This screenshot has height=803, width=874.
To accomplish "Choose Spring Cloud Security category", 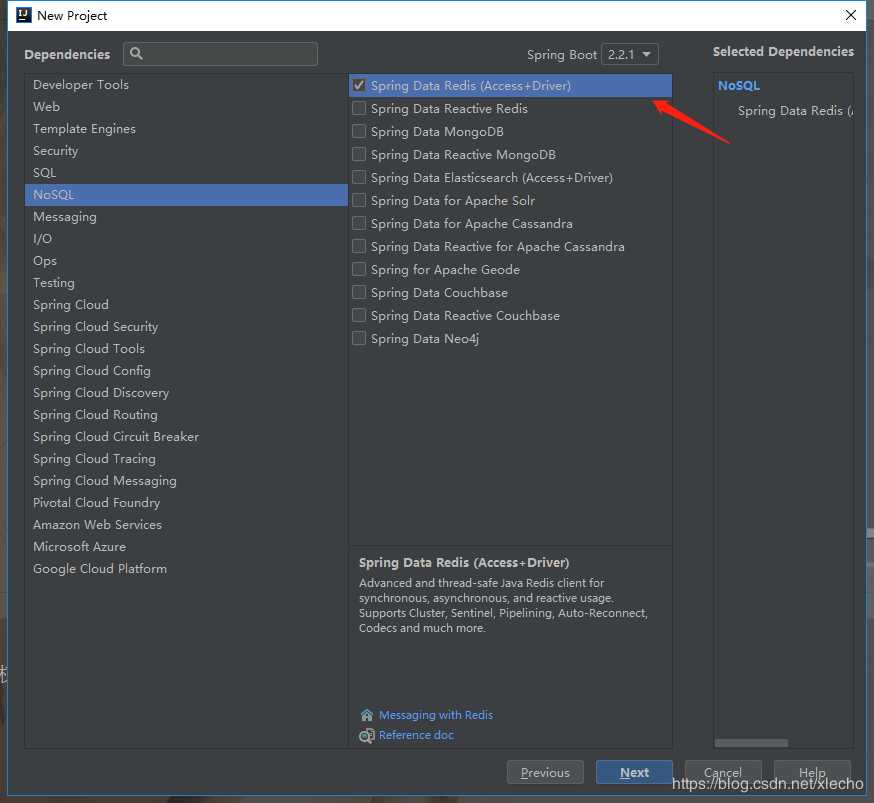I will point(186,327).
